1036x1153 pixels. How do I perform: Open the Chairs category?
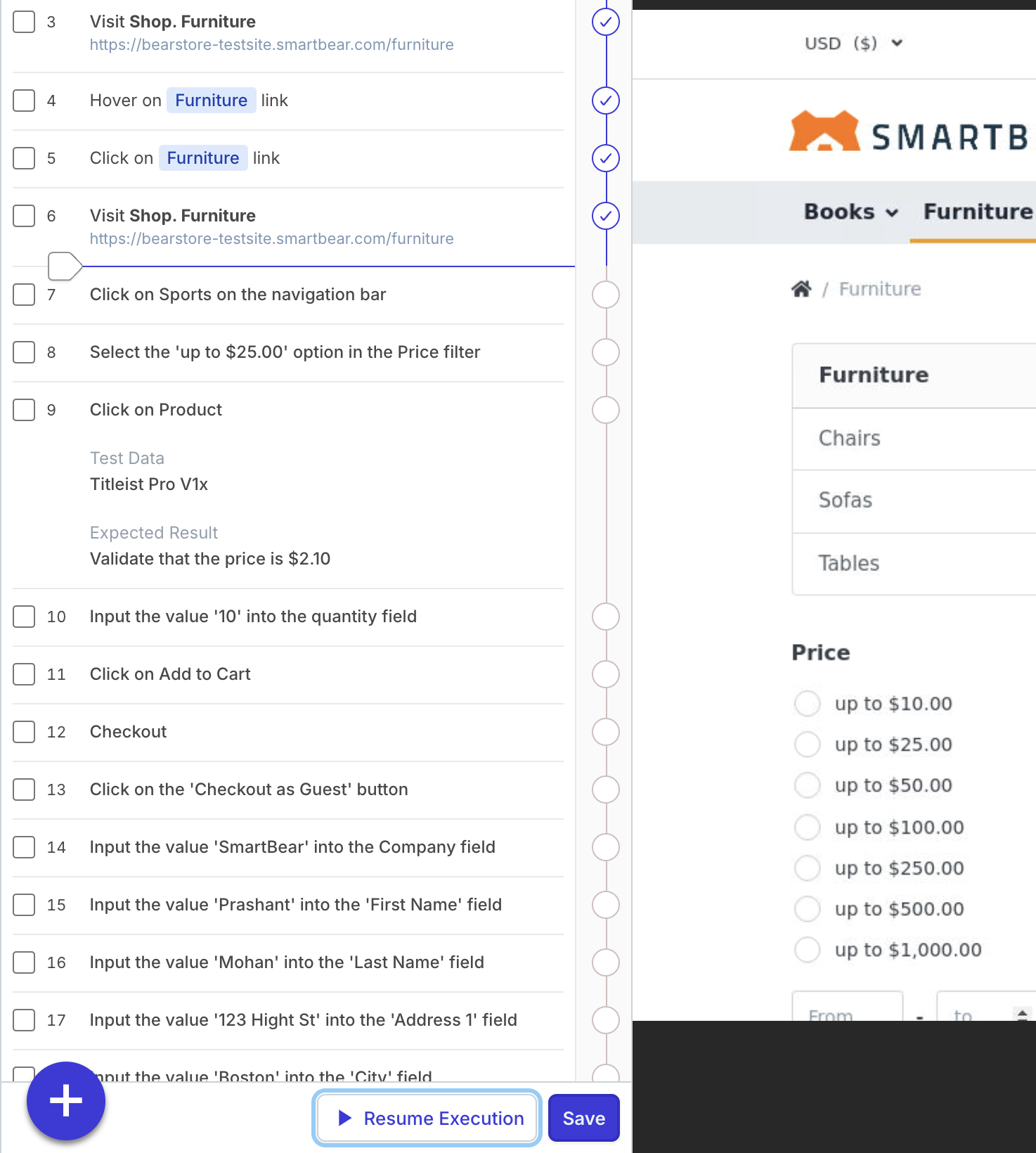[849, 438]
